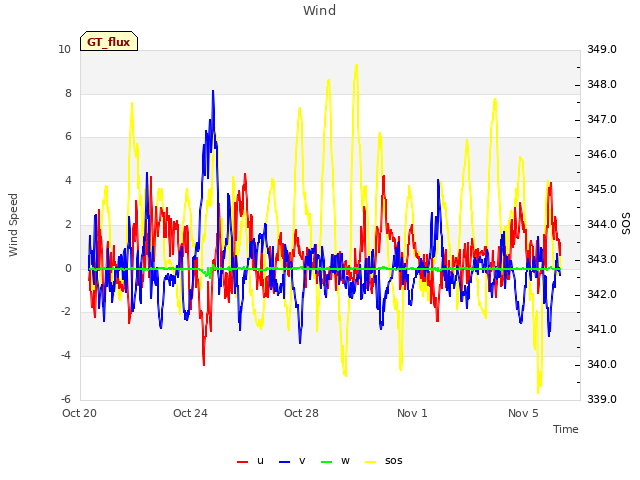Click the GT_flux annotation label
Viewport: 640px width, 480px height.
point(109,41)
